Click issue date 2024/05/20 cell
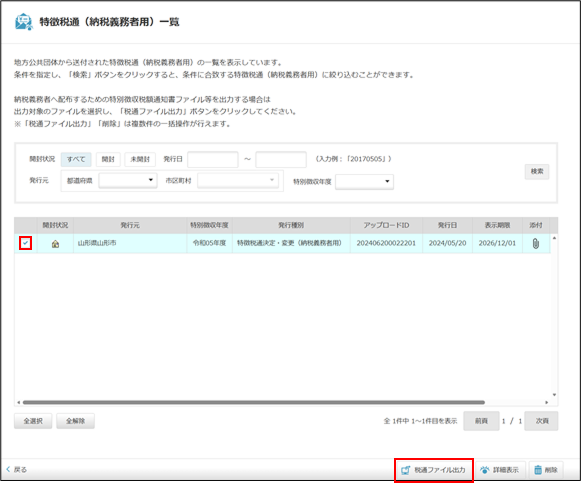 [x=447, y=243]
